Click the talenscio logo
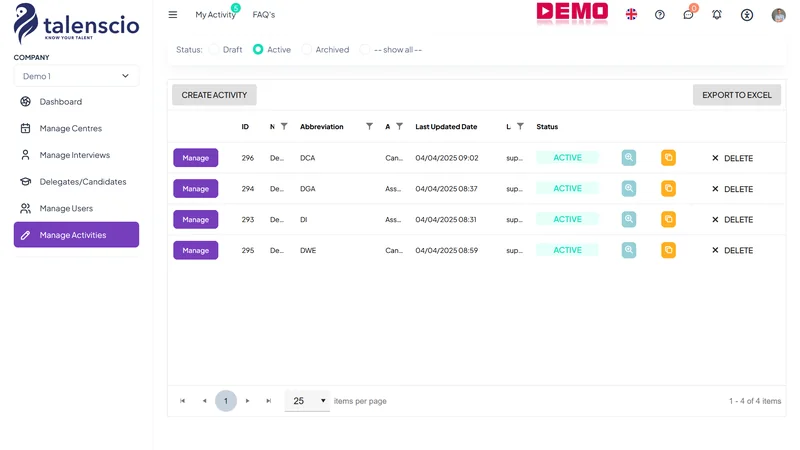Screen dimensions: 800x450 [77, 23]
